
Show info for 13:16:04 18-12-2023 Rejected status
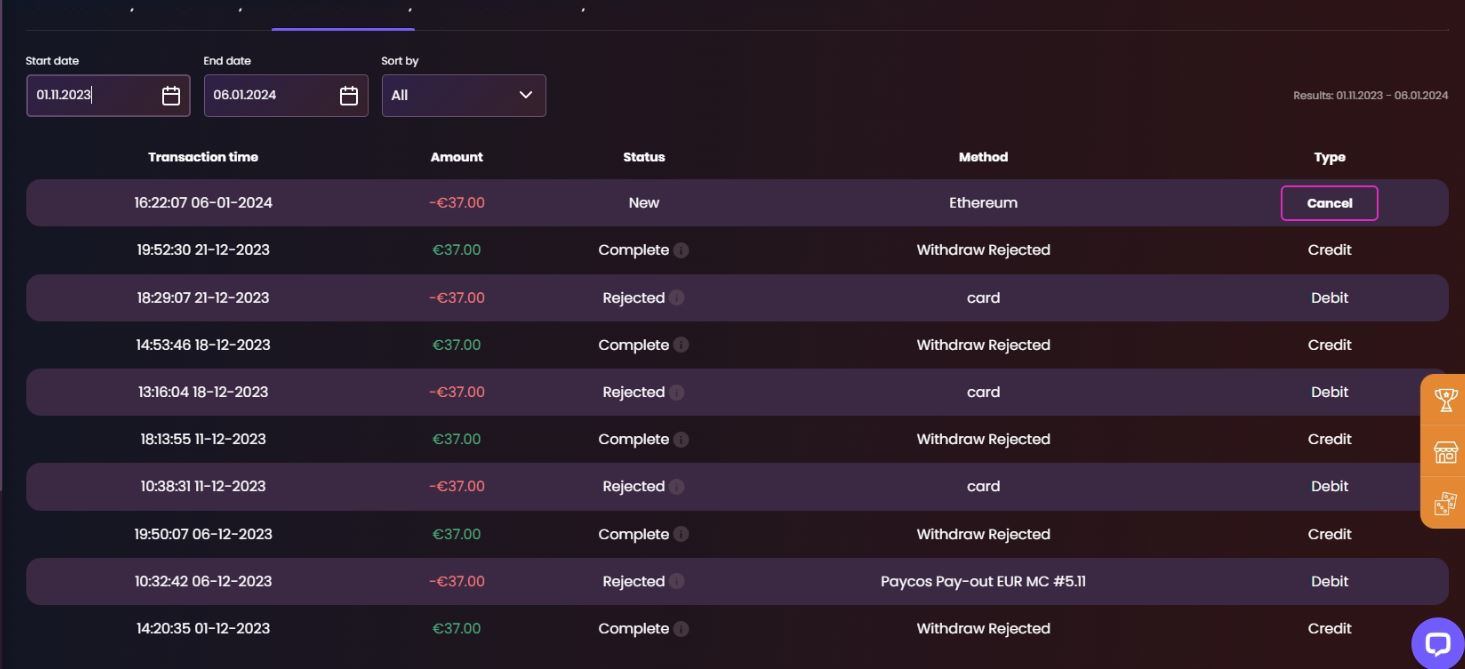pyautogui.click(x=677, y=392)
